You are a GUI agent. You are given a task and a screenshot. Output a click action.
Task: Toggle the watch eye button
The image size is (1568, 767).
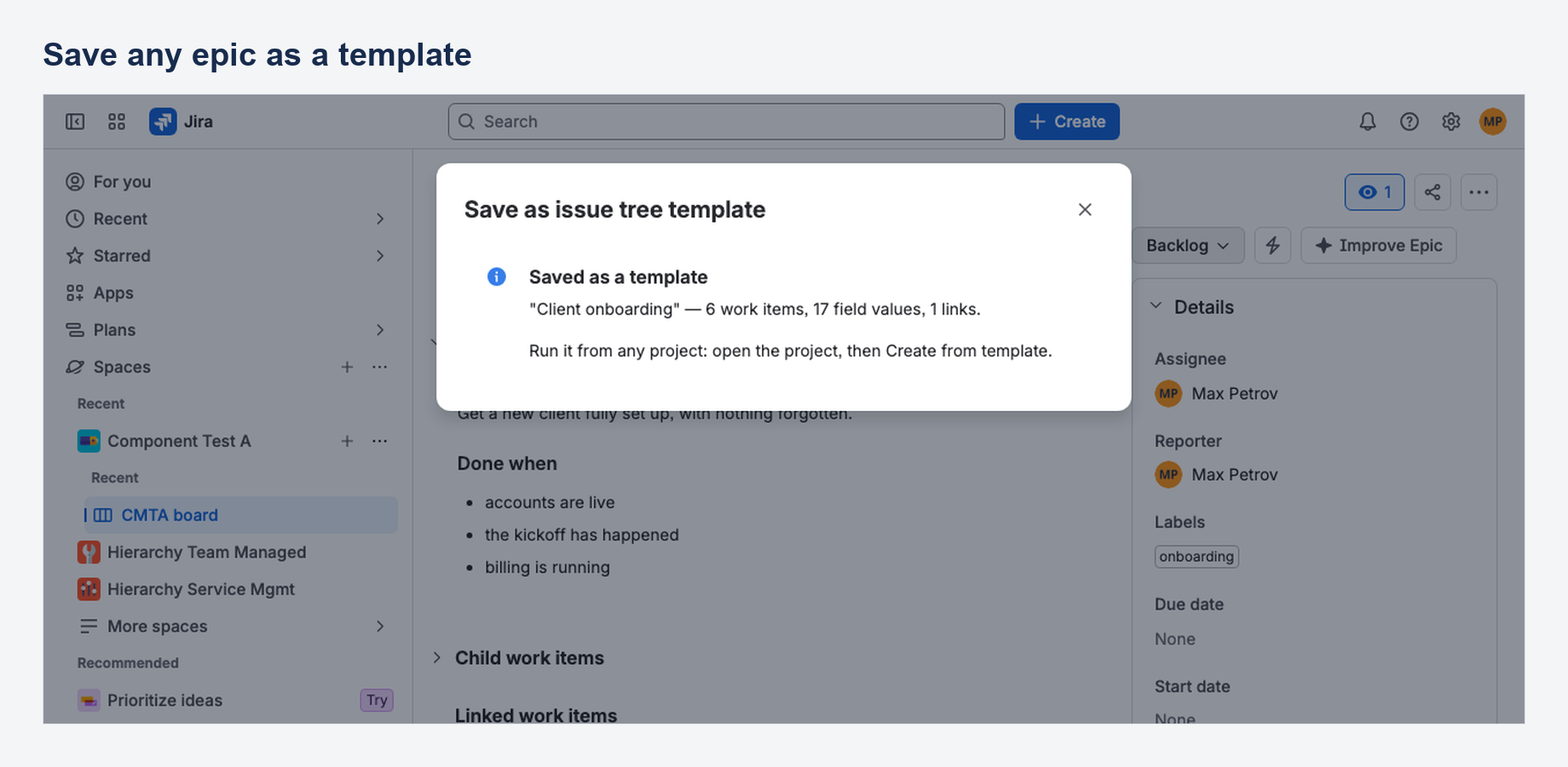(x=1375, y=192)
